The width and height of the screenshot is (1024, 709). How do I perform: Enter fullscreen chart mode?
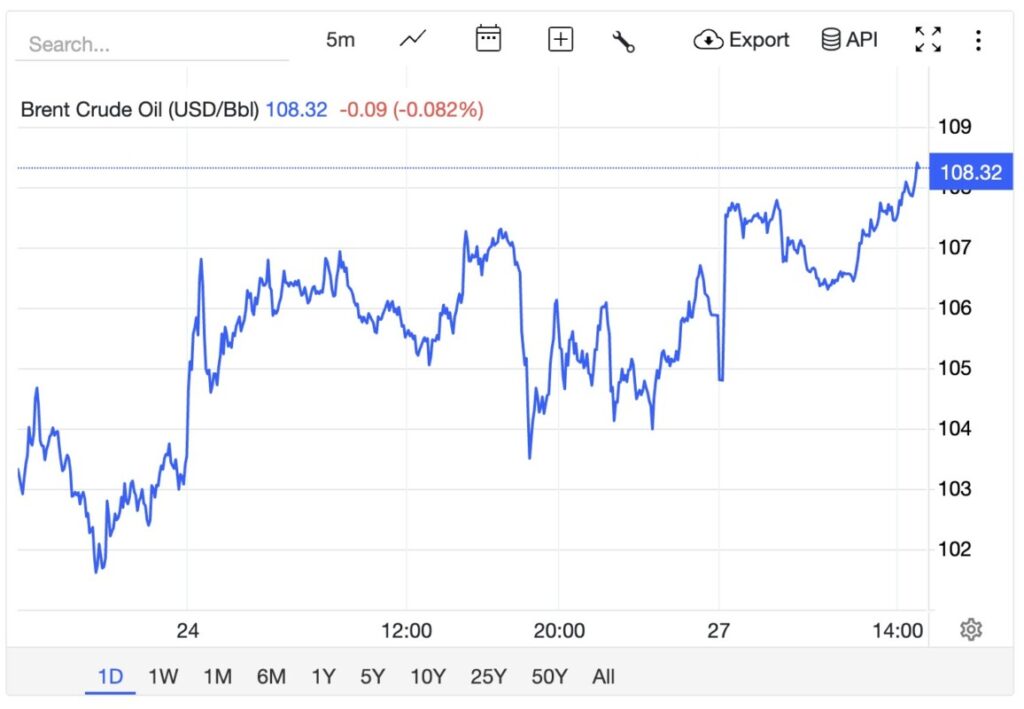pyautogui.click(x=928, y=39)
